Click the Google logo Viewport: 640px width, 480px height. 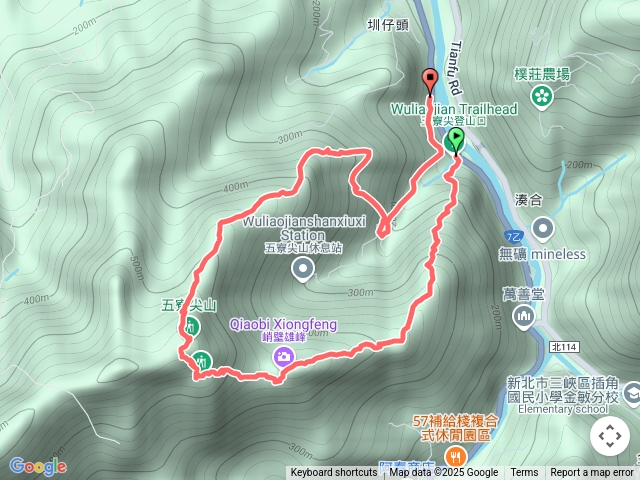coord(38,466)
